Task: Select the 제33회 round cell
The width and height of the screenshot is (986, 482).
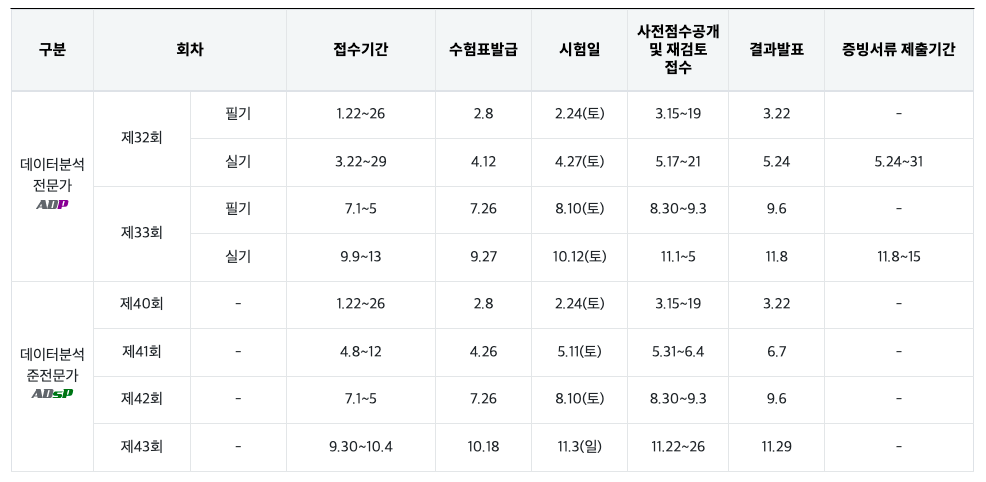Action: pyautogui.click(x=142, y=233)
